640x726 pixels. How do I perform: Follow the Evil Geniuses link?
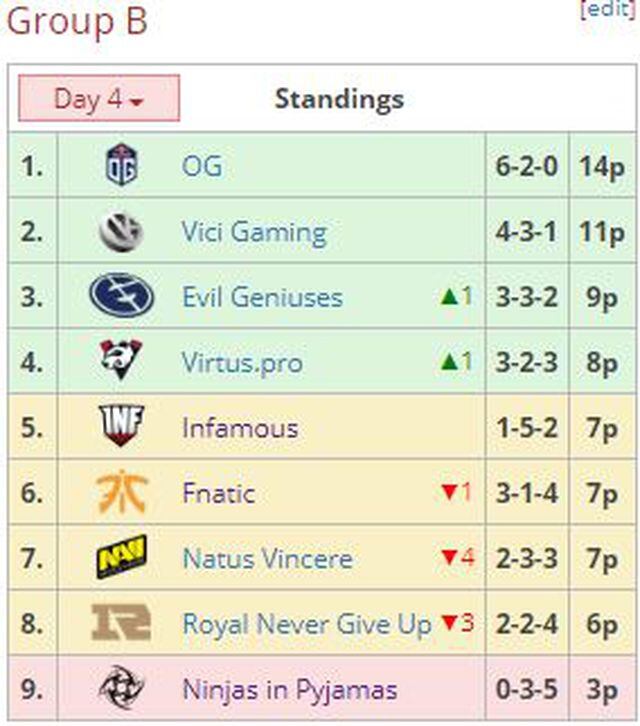click(x=262, y=297)
